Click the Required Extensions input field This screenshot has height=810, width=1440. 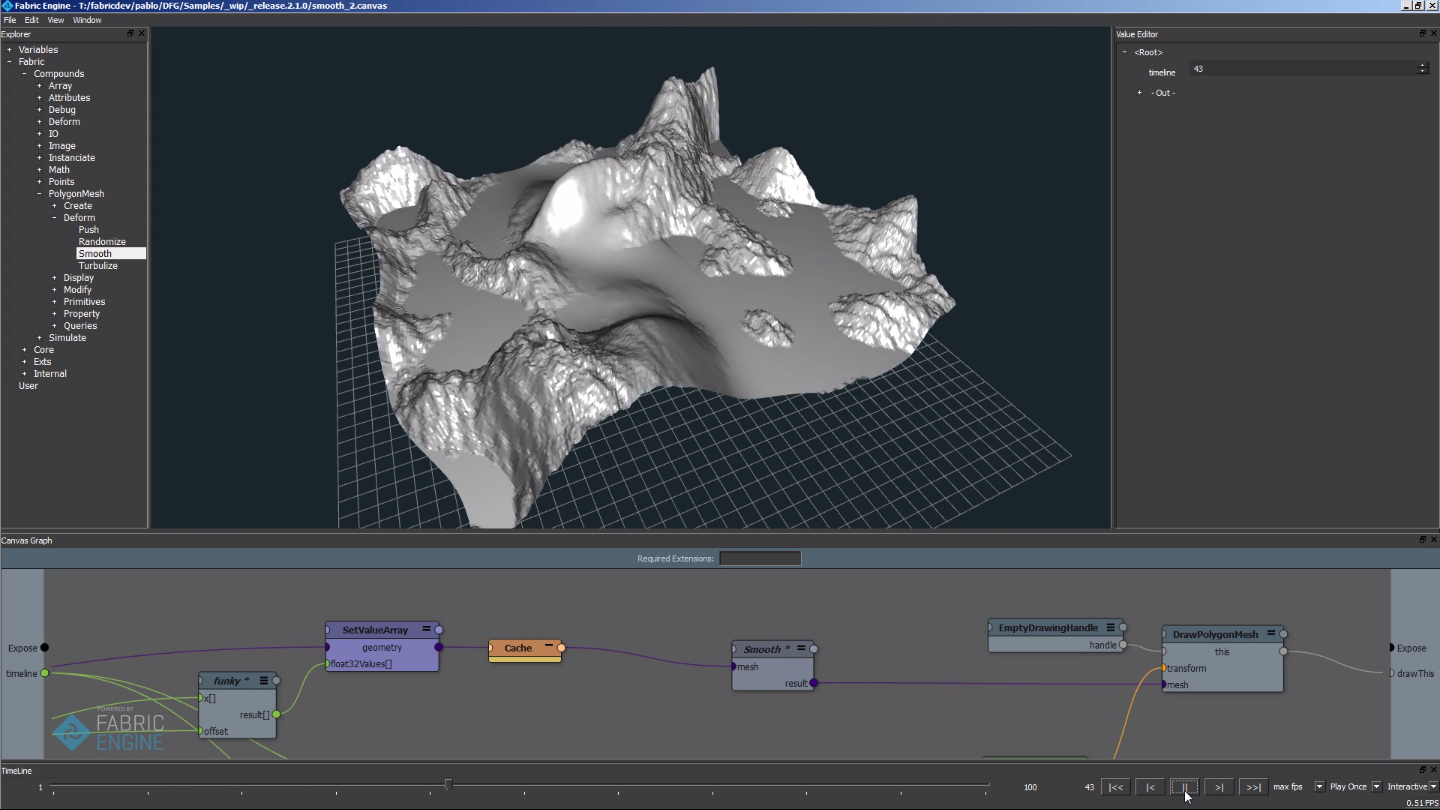point(760,558)
